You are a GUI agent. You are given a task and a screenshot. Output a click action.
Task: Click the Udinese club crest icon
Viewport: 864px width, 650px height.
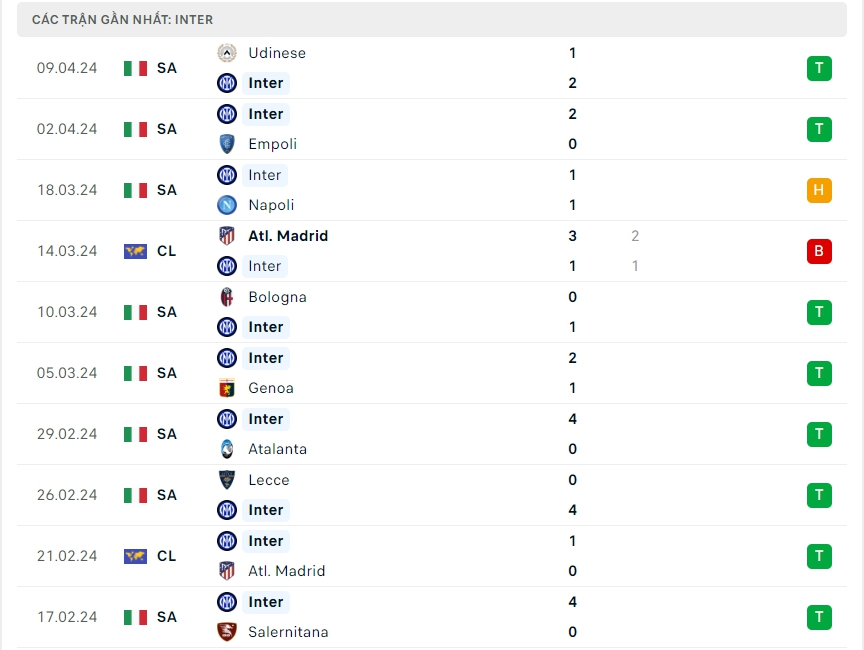click(227, 53)
